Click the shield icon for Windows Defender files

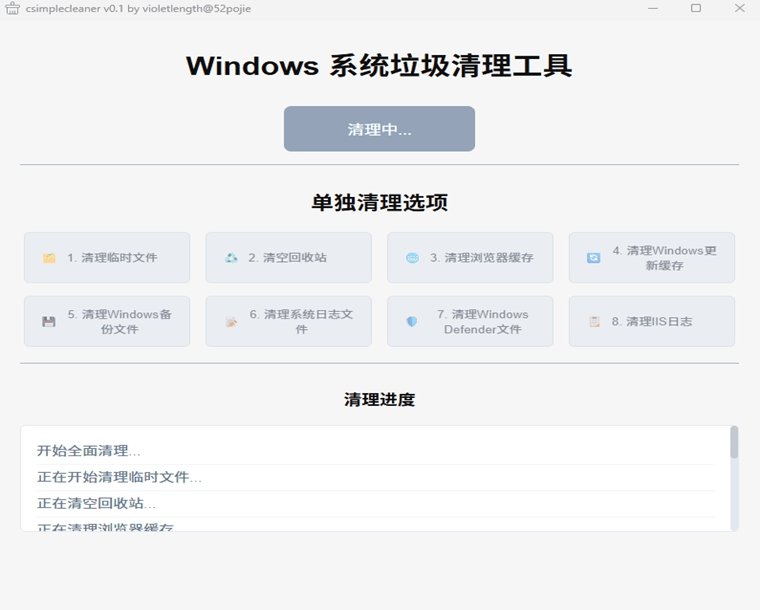pyautogui.click(x=412, y=321)
